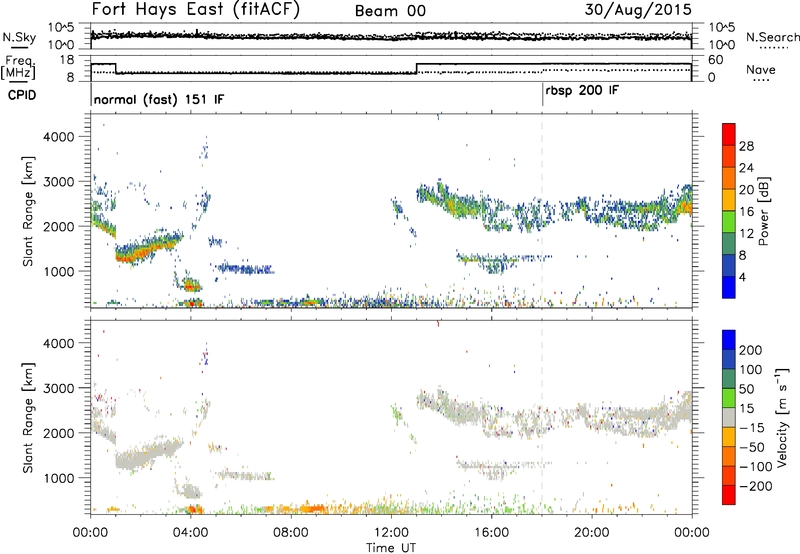Pick the 16–20 dB yellow Power swatch
This screenshot has width=800, height=554.
point(729,200)
